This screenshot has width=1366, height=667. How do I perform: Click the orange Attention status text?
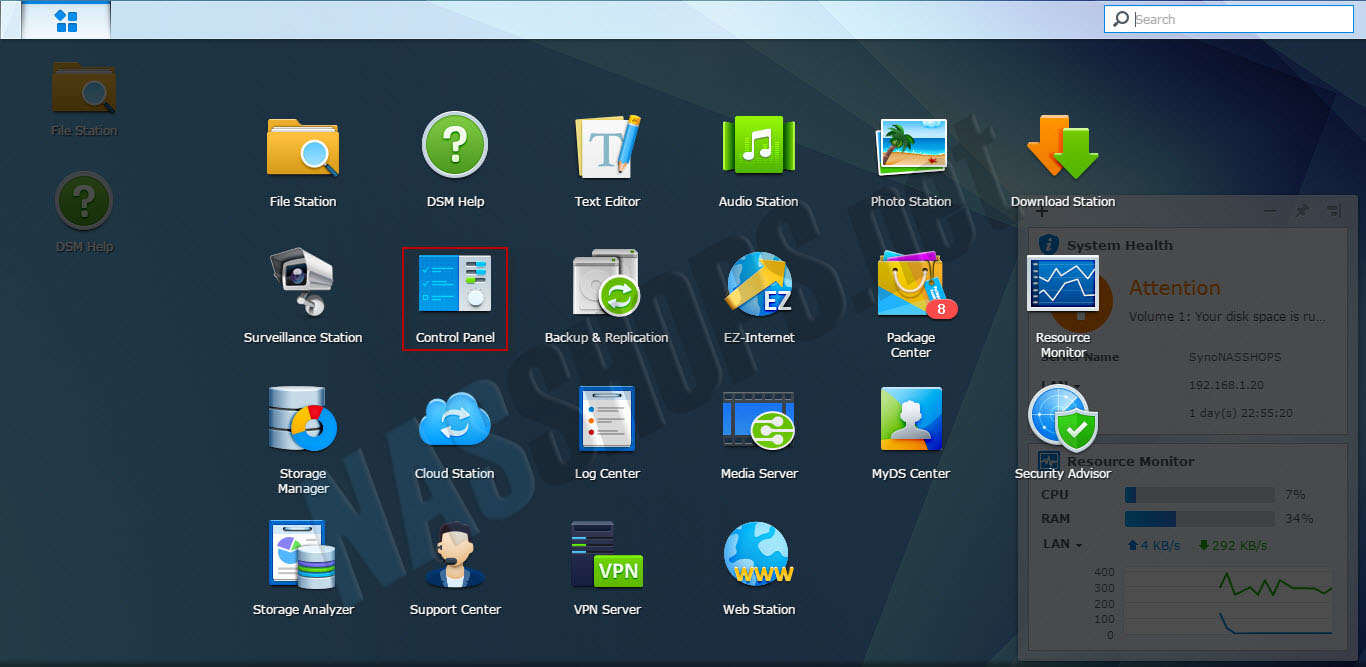click(x=1175, y=288)
